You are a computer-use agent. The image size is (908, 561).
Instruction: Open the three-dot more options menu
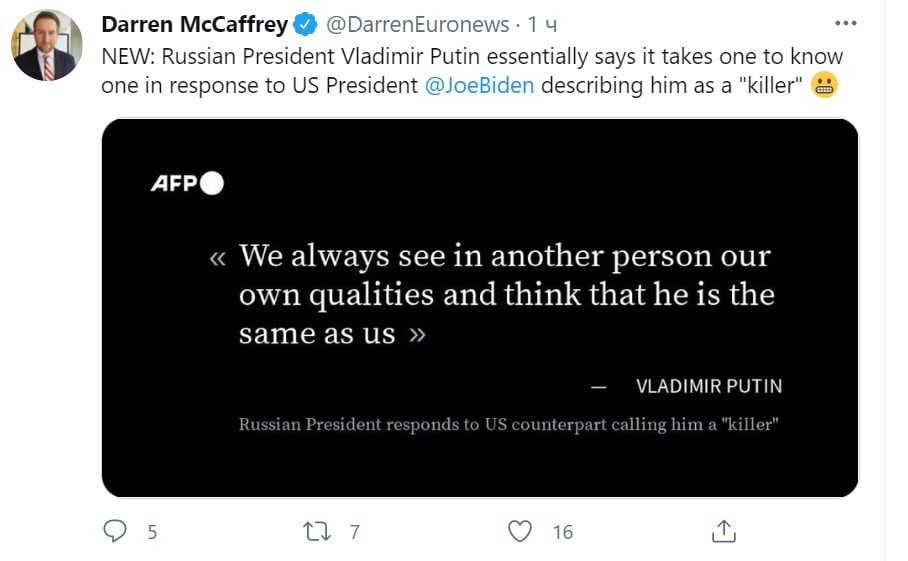(846, 23)
